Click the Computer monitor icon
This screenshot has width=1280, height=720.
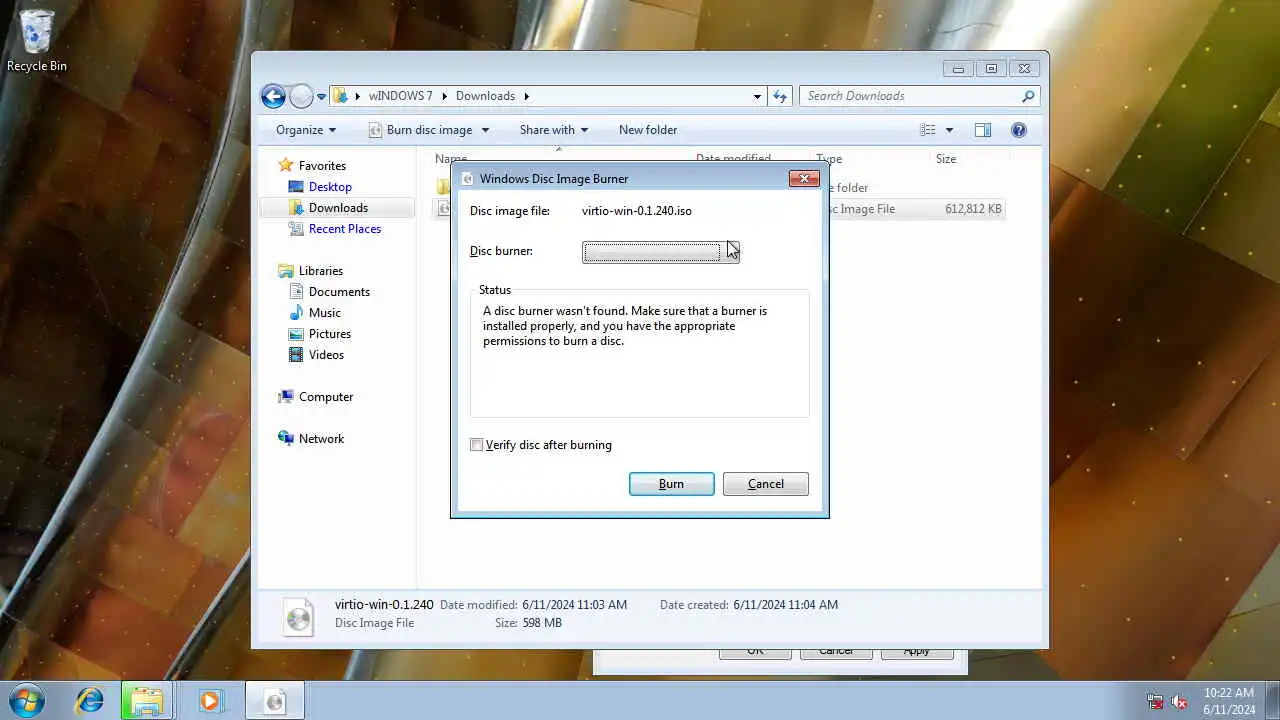click(x=286, y=397)
